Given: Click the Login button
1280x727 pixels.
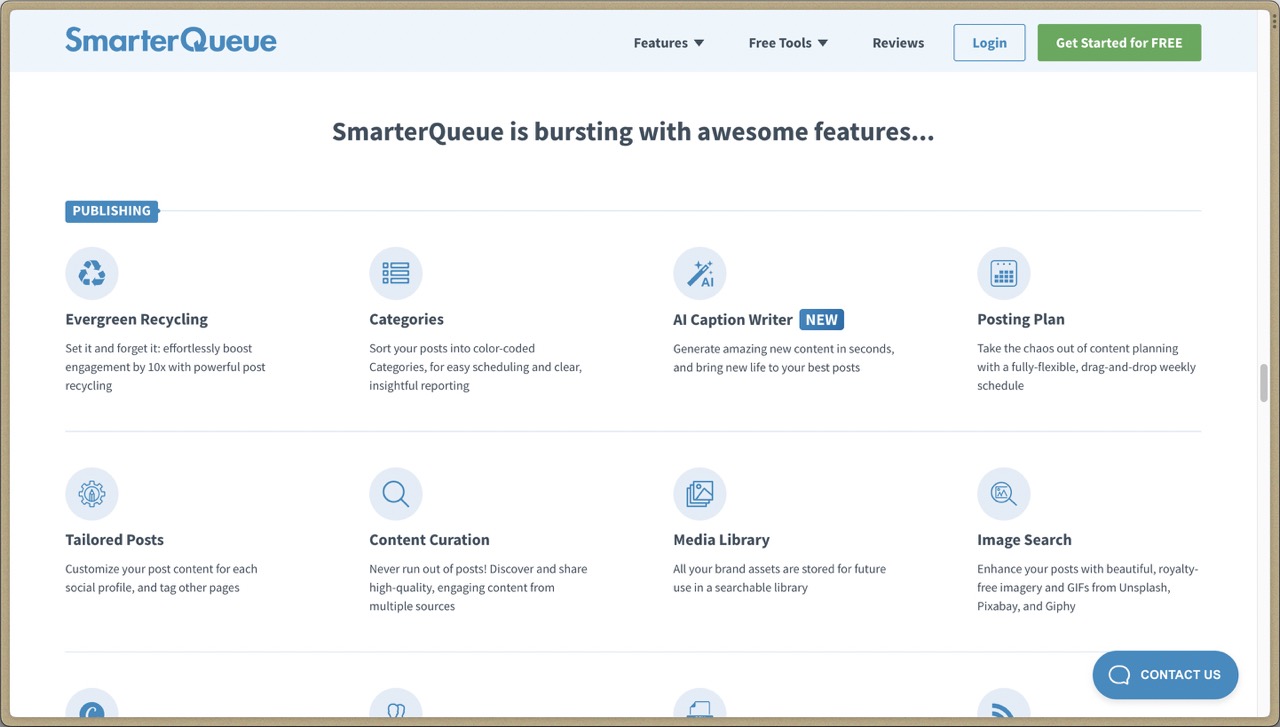Looking at the screenshot, I should (989, 43).
